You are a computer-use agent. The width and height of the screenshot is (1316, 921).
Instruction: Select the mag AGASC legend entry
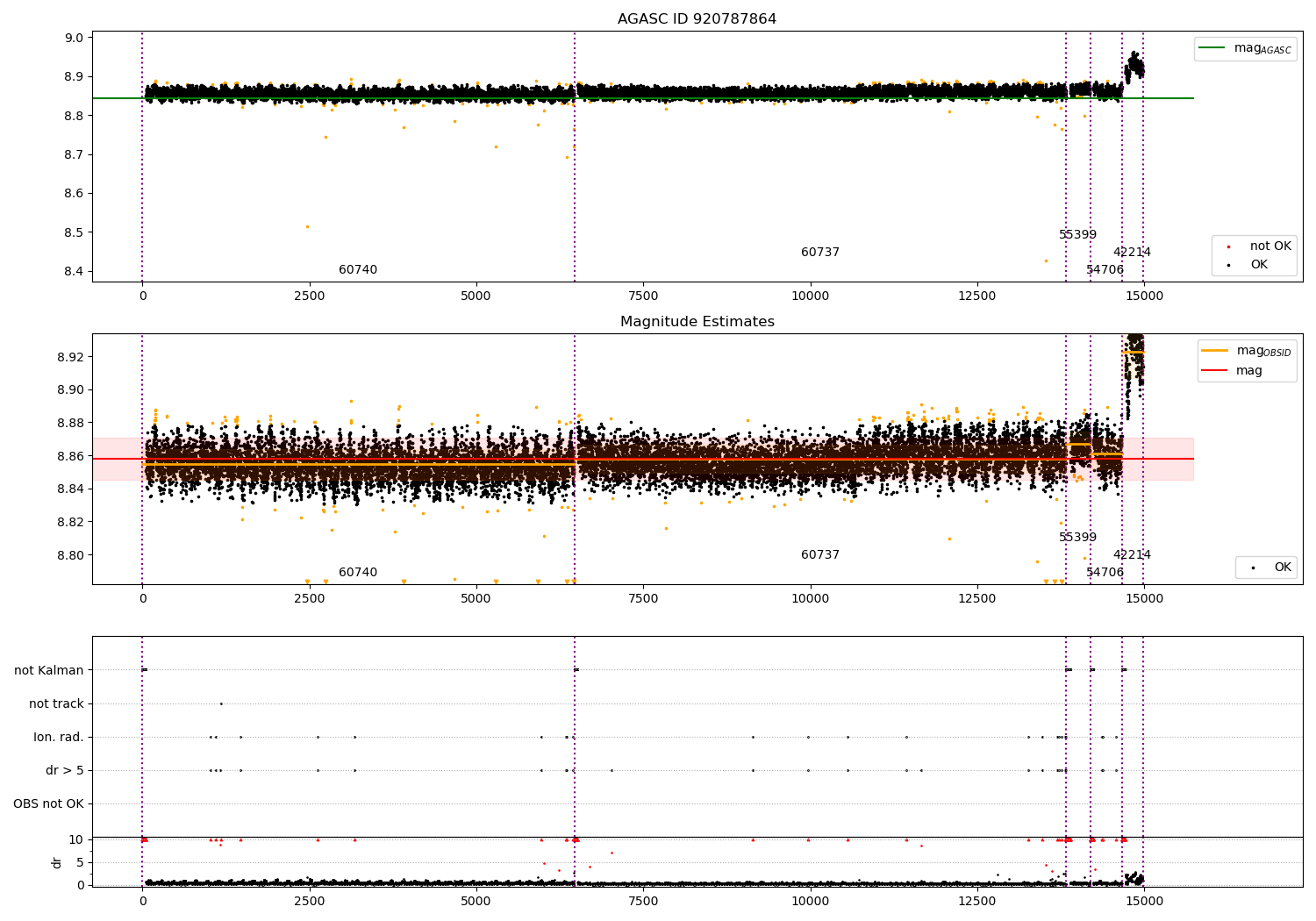(1245, 48)
